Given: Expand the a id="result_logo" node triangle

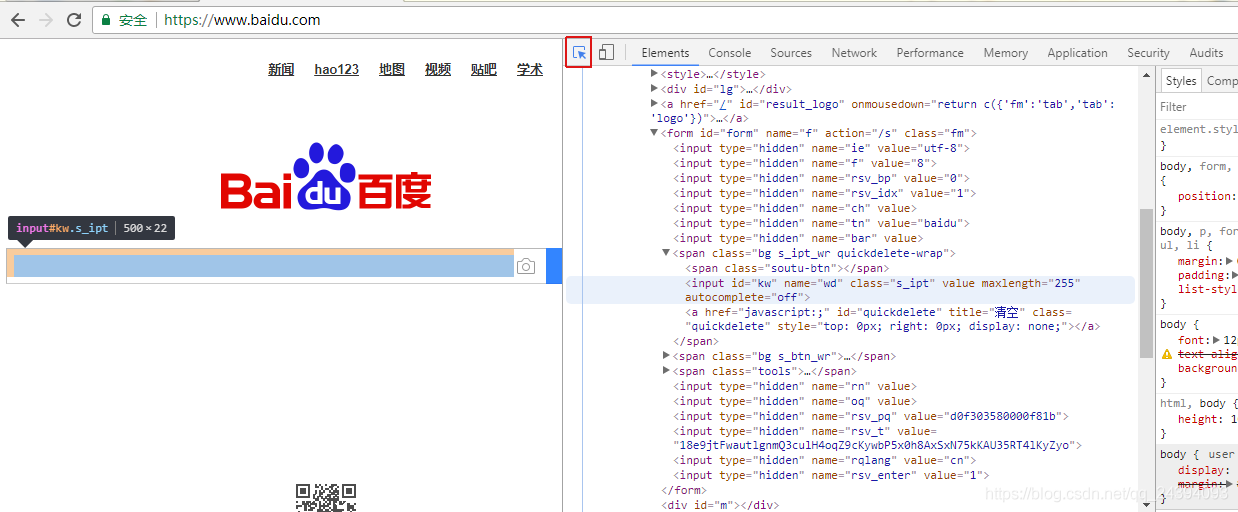Looking at the screenshot, I should click(654, 104).
